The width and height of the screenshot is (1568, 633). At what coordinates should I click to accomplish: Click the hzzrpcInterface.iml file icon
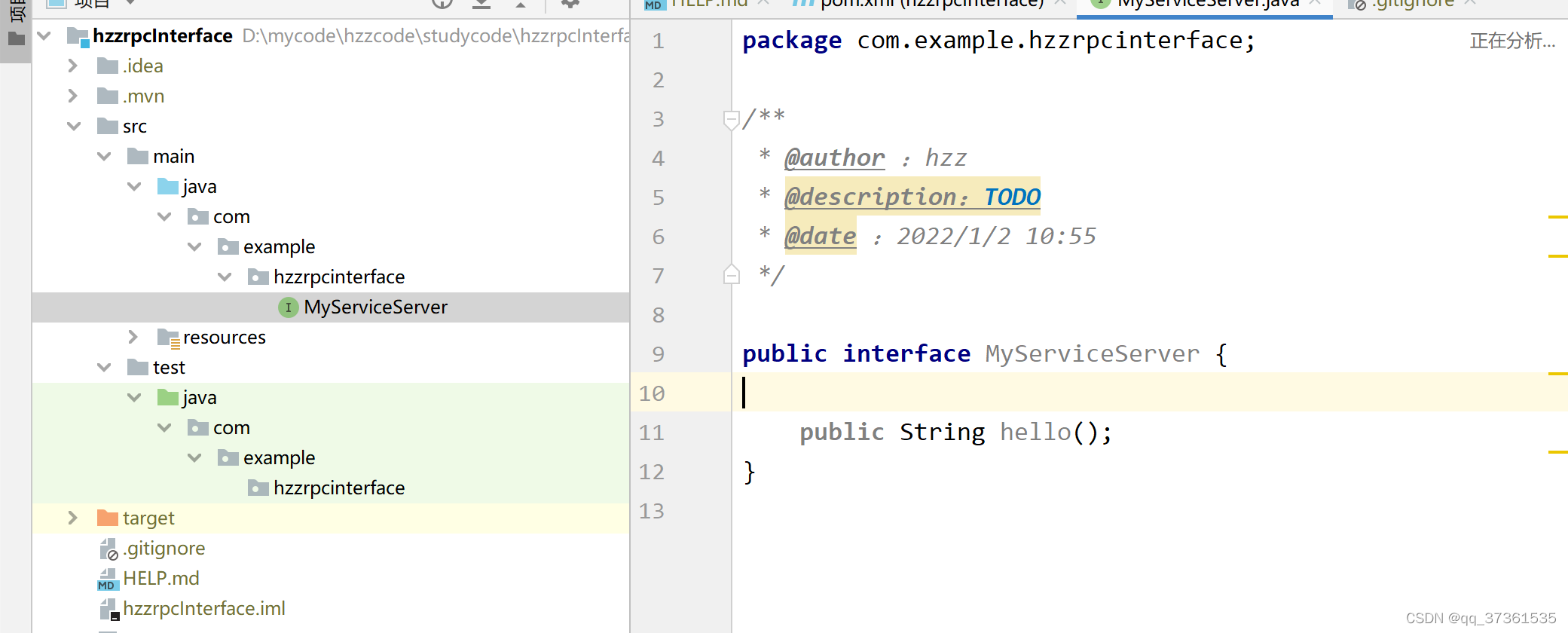click(x=109, y=609)
